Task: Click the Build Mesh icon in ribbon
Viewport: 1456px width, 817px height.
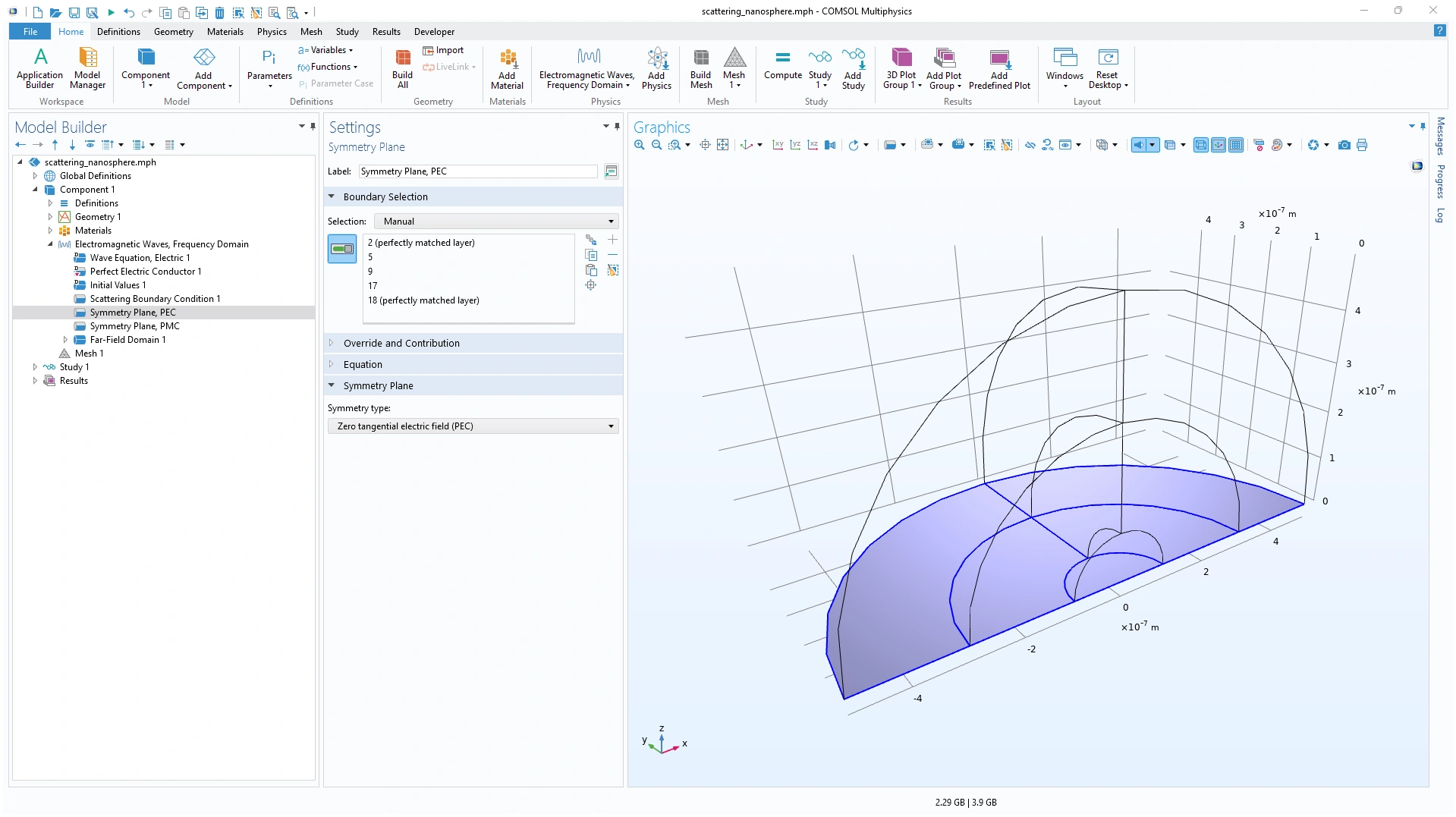Action: click(700, 68)
